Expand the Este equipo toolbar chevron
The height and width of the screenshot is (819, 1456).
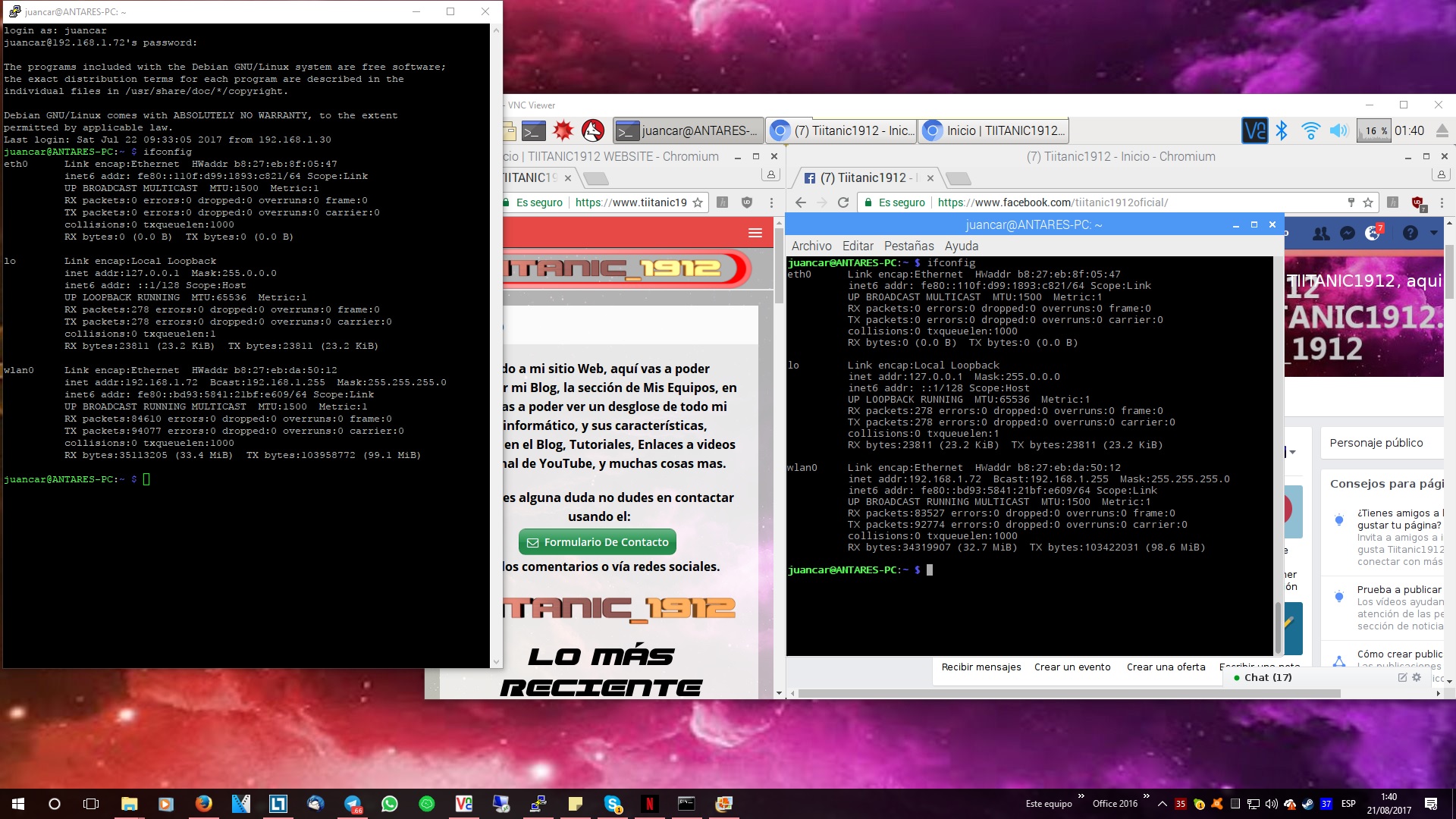click(x=1081, y=796)
